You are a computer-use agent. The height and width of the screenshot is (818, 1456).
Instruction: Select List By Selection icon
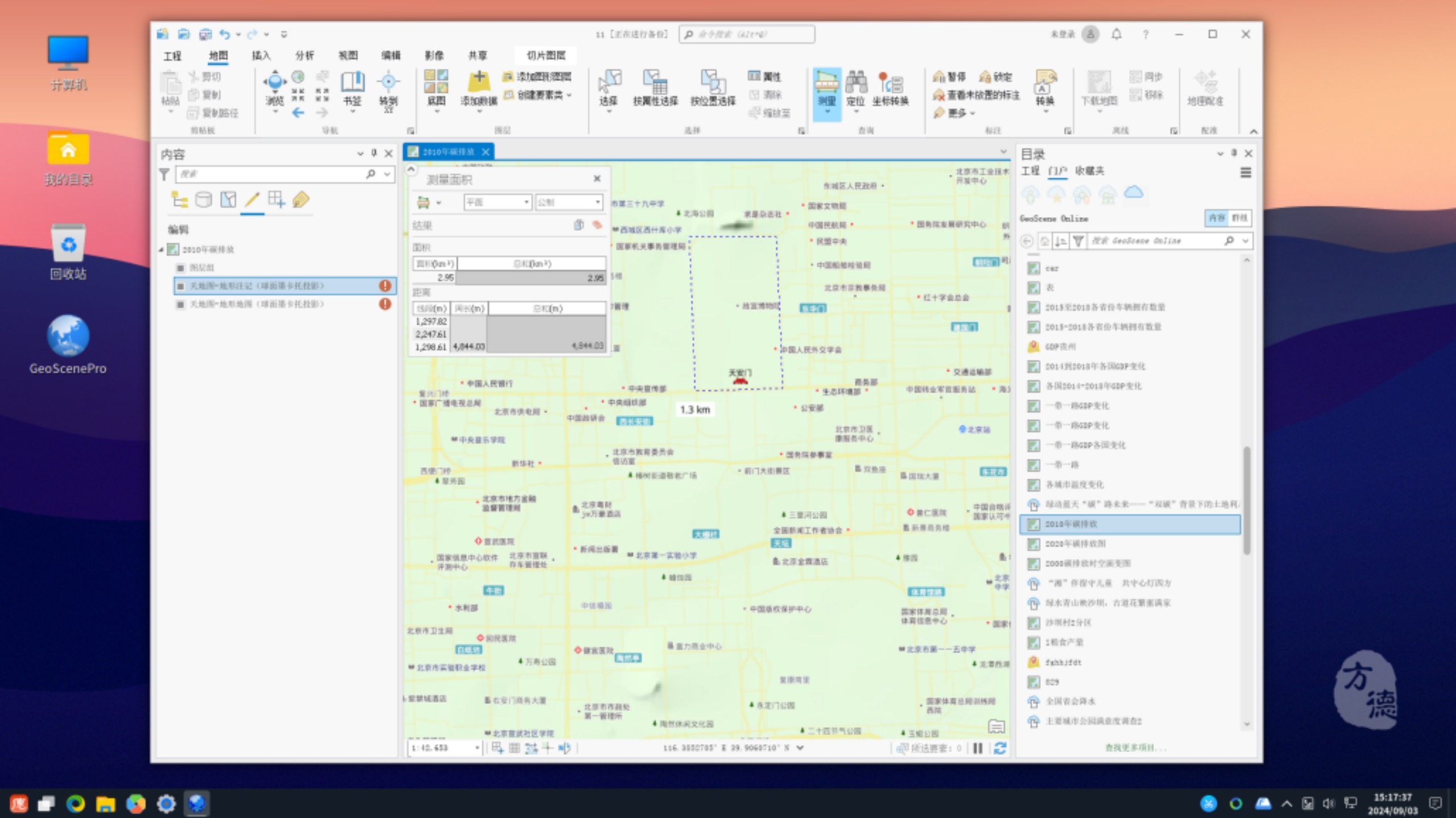pyautogui.click(x=228, y=200)
